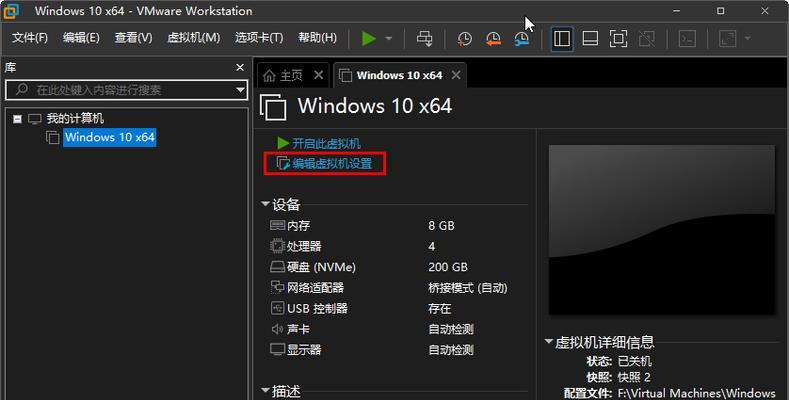Select Windows 10 x64 in library tree
The height and width of the screenshot is (400, 789).
[x=110, y=137]
